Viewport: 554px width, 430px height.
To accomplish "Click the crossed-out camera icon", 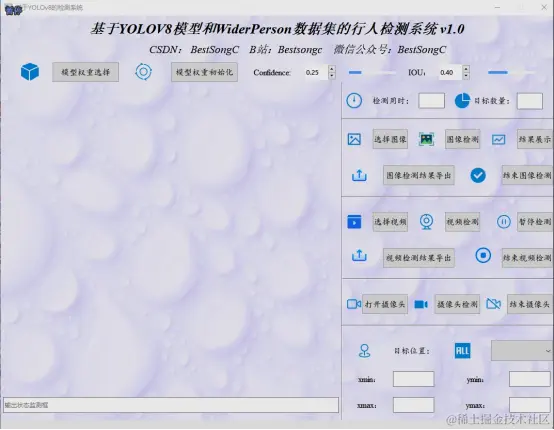I will [x=493, y=304].
